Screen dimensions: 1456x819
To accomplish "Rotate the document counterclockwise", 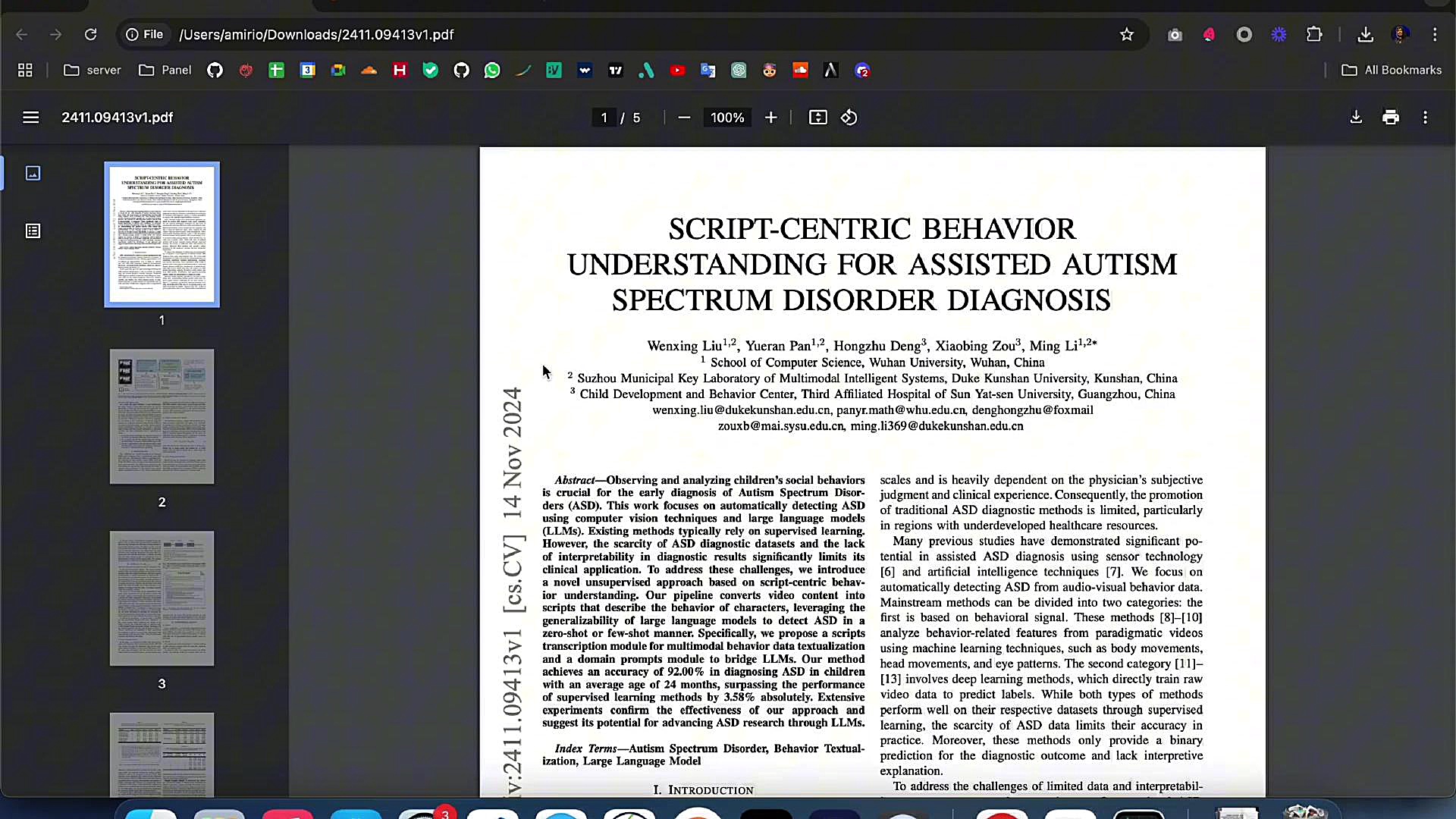I will pos(849,118).
